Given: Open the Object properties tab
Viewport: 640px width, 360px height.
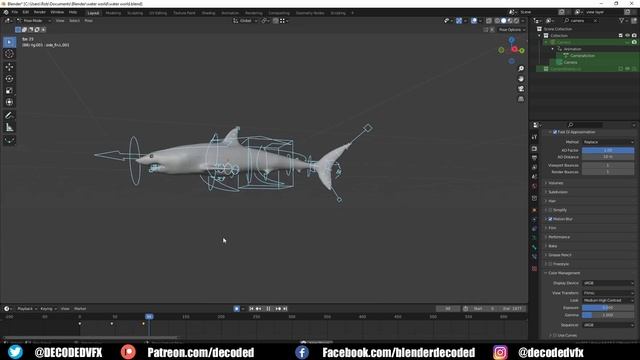Looking at the screenshot, I should pos(534,210).
